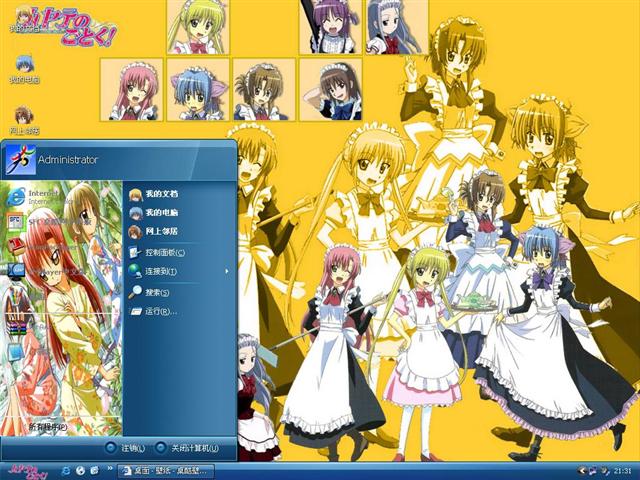This screenshot has height=480, width=640.
Task: Click the themed Start button on taskbar
Action: tap(28, 471)
